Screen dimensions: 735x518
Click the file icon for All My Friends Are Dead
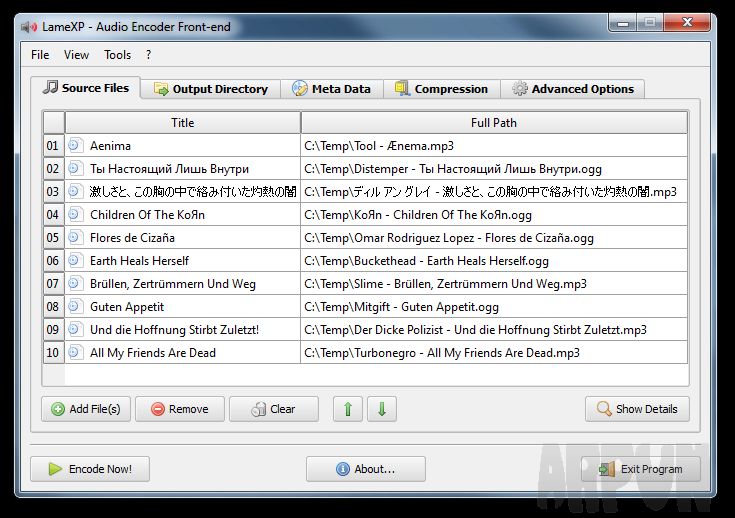[75, 353]
